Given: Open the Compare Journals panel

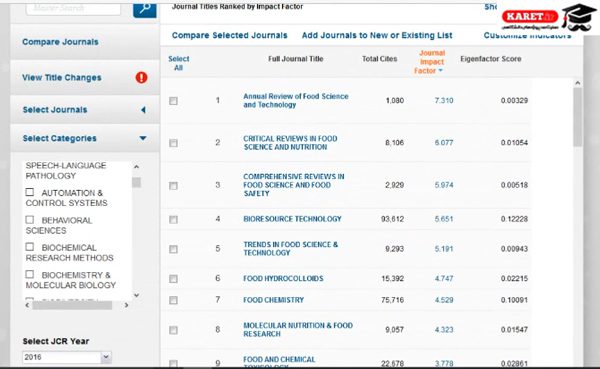Looking at the screenshot, I should pyautogui.click(x=60, y=42).
